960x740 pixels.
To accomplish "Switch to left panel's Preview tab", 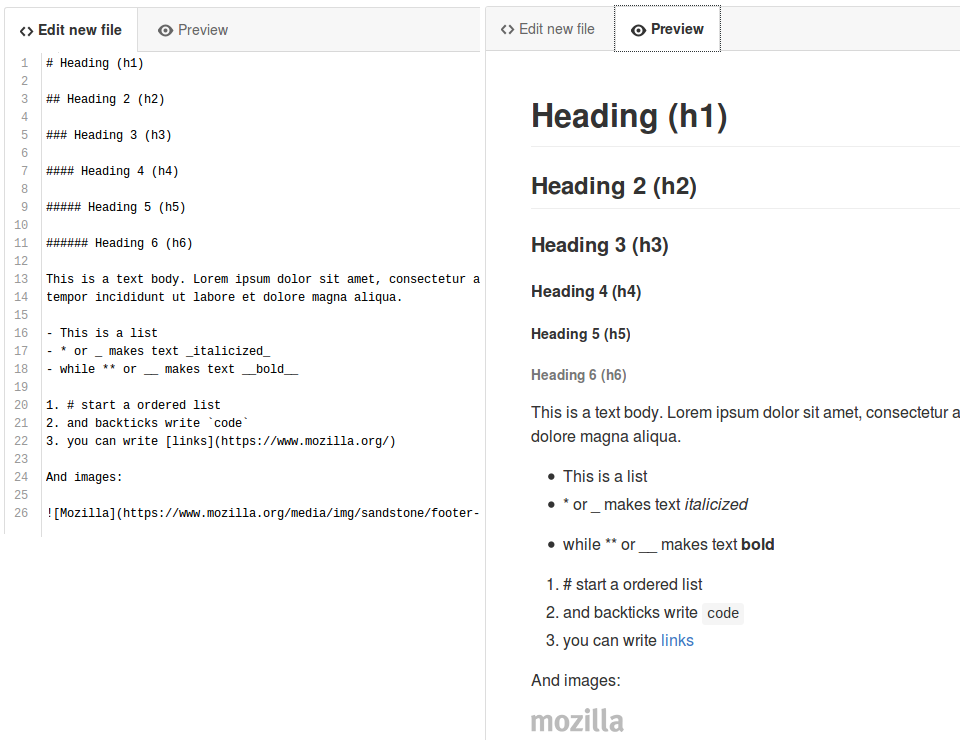I will pos(193,30).
